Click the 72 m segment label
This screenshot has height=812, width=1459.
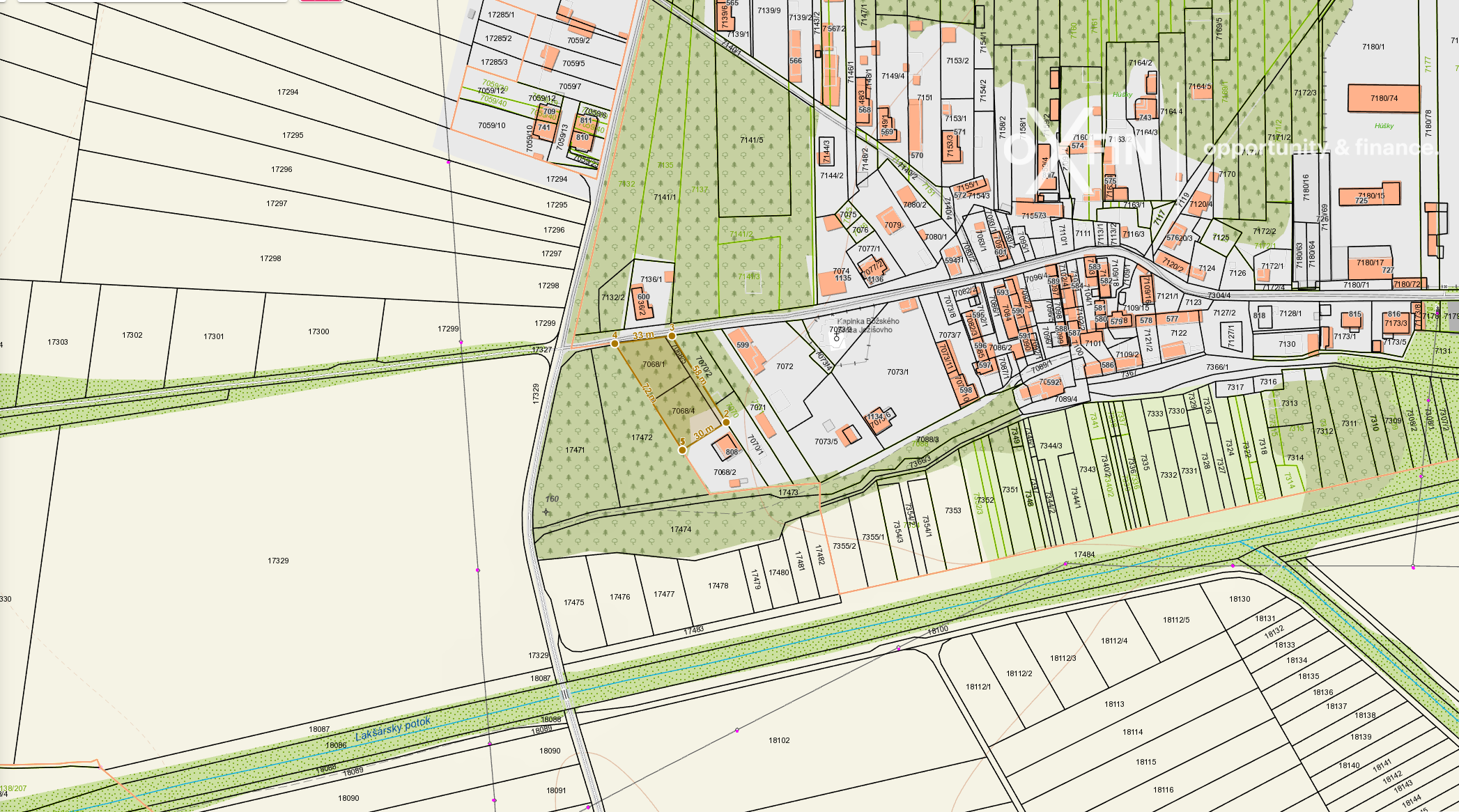point(649,393)
